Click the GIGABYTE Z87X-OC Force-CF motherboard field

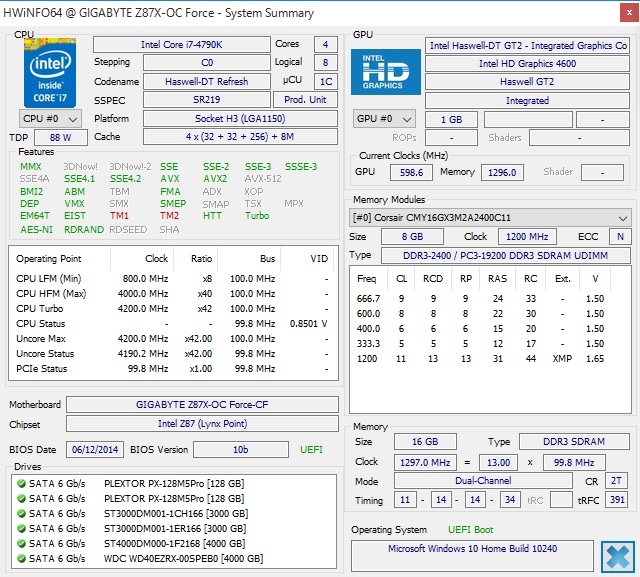(x=202, y=405)
